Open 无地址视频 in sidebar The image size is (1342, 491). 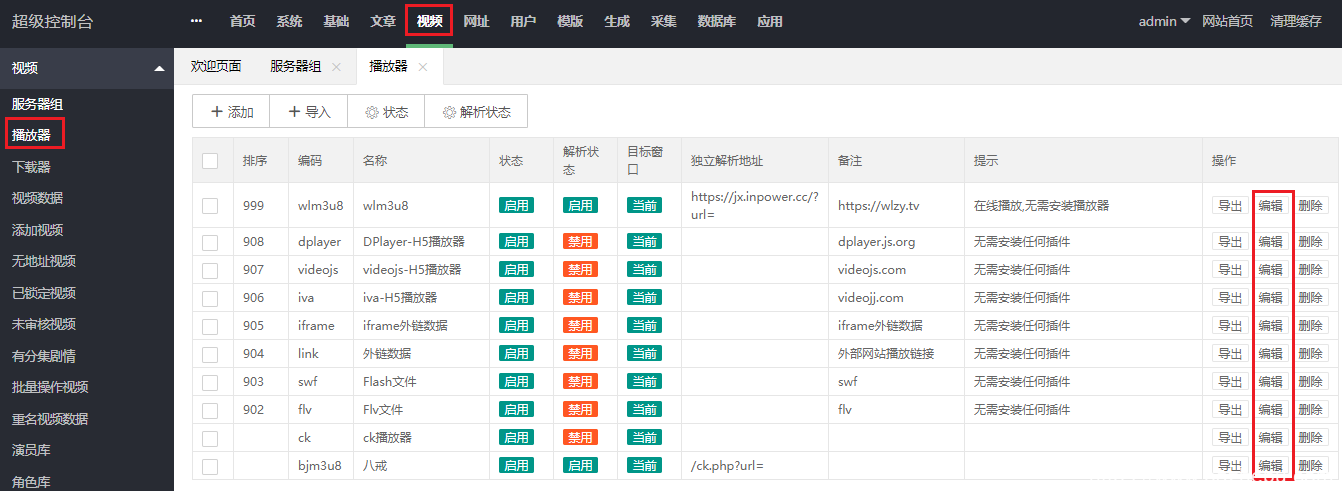pos(44,261)
